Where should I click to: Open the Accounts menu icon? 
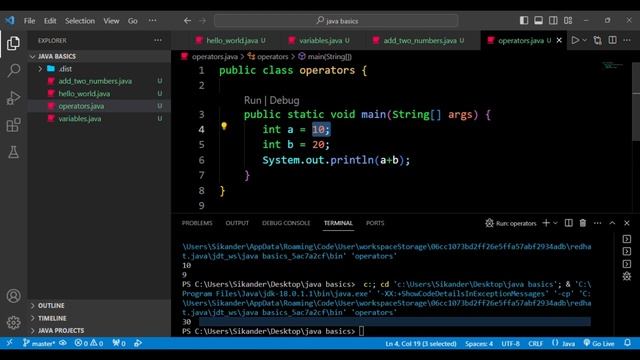pyautogui.click(x=13, y=296)
